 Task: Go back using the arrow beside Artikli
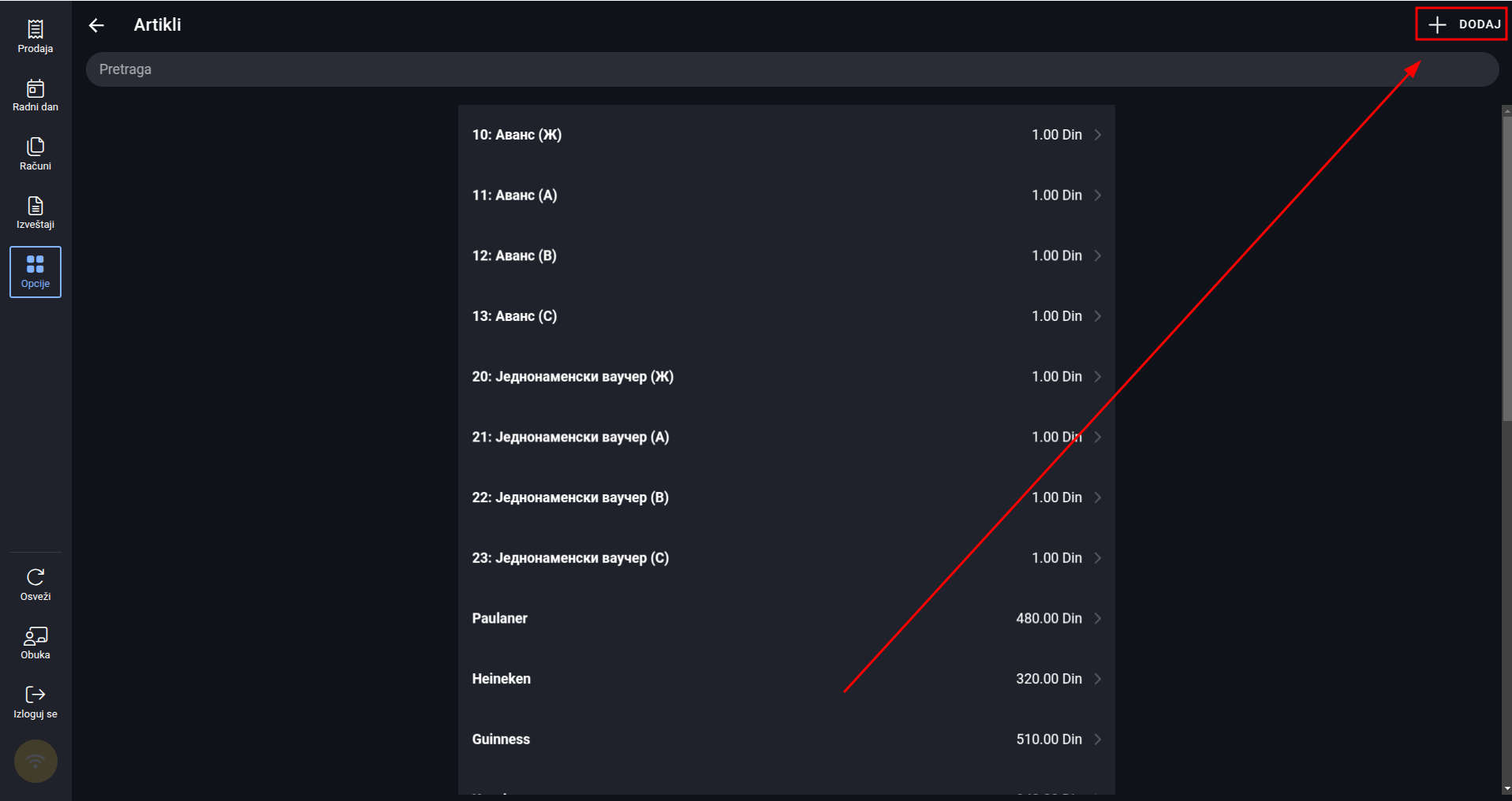pos(96,25)
